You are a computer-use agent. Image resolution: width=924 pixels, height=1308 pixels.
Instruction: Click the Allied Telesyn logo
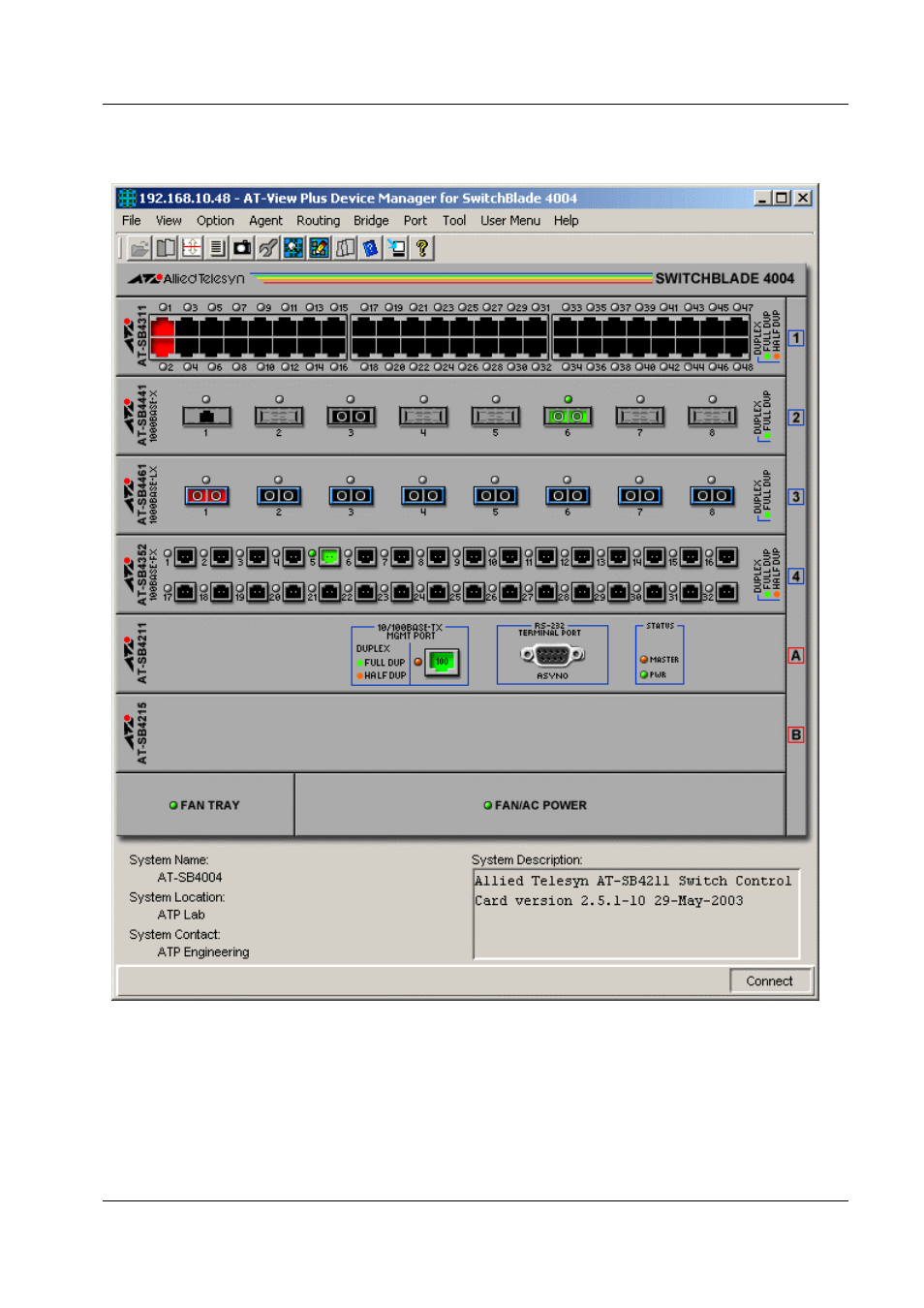pyautogui.click(x=187, y=279)
